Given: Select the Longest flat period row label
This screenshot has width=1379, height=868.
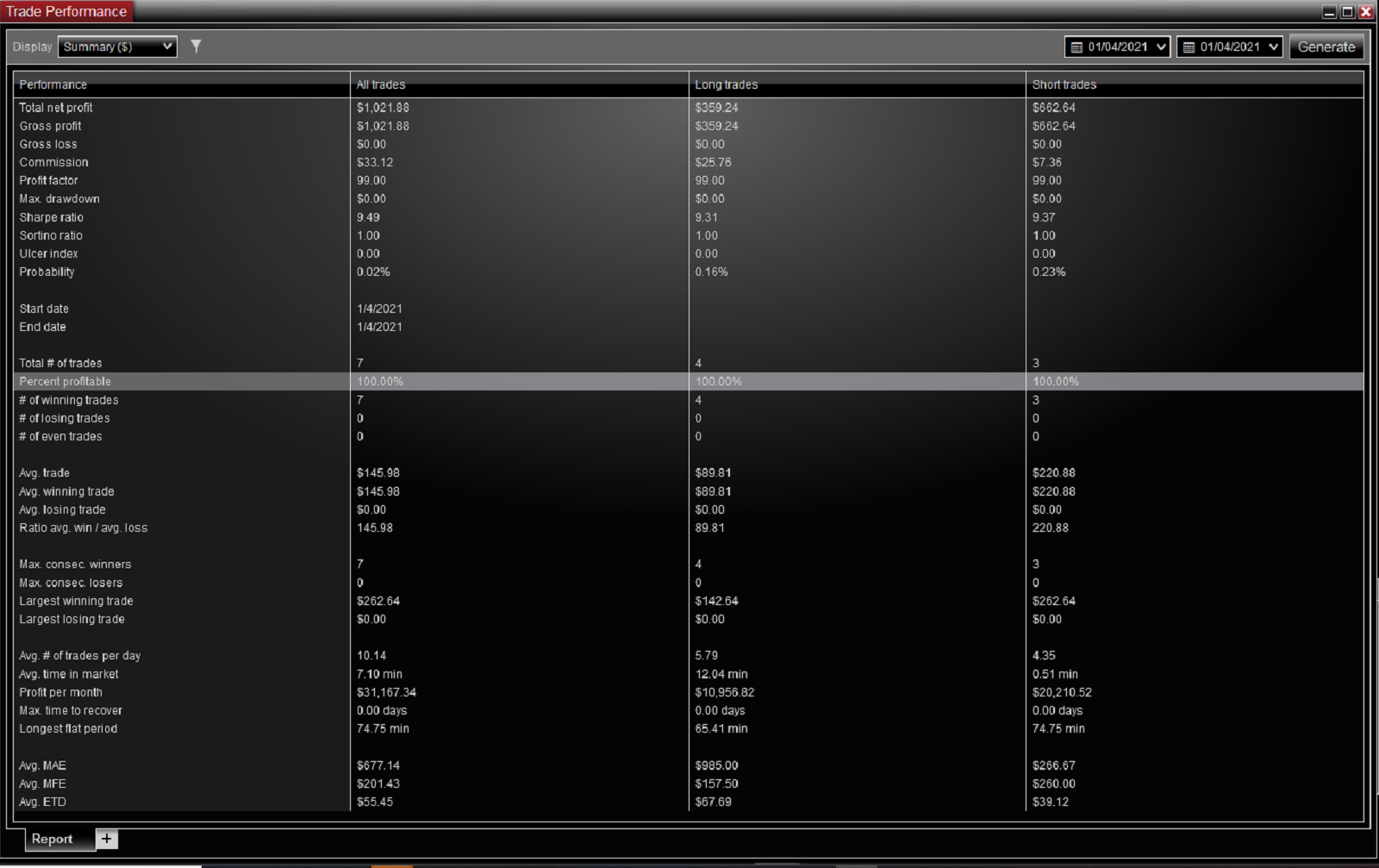Looking at the screenshot, I should tap(68, 728).
